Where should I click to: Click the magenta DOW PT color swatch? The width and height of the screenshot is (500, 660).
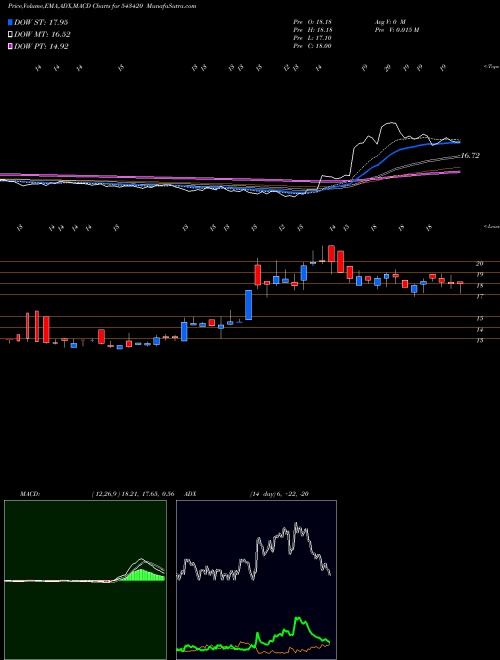[10, 46]
